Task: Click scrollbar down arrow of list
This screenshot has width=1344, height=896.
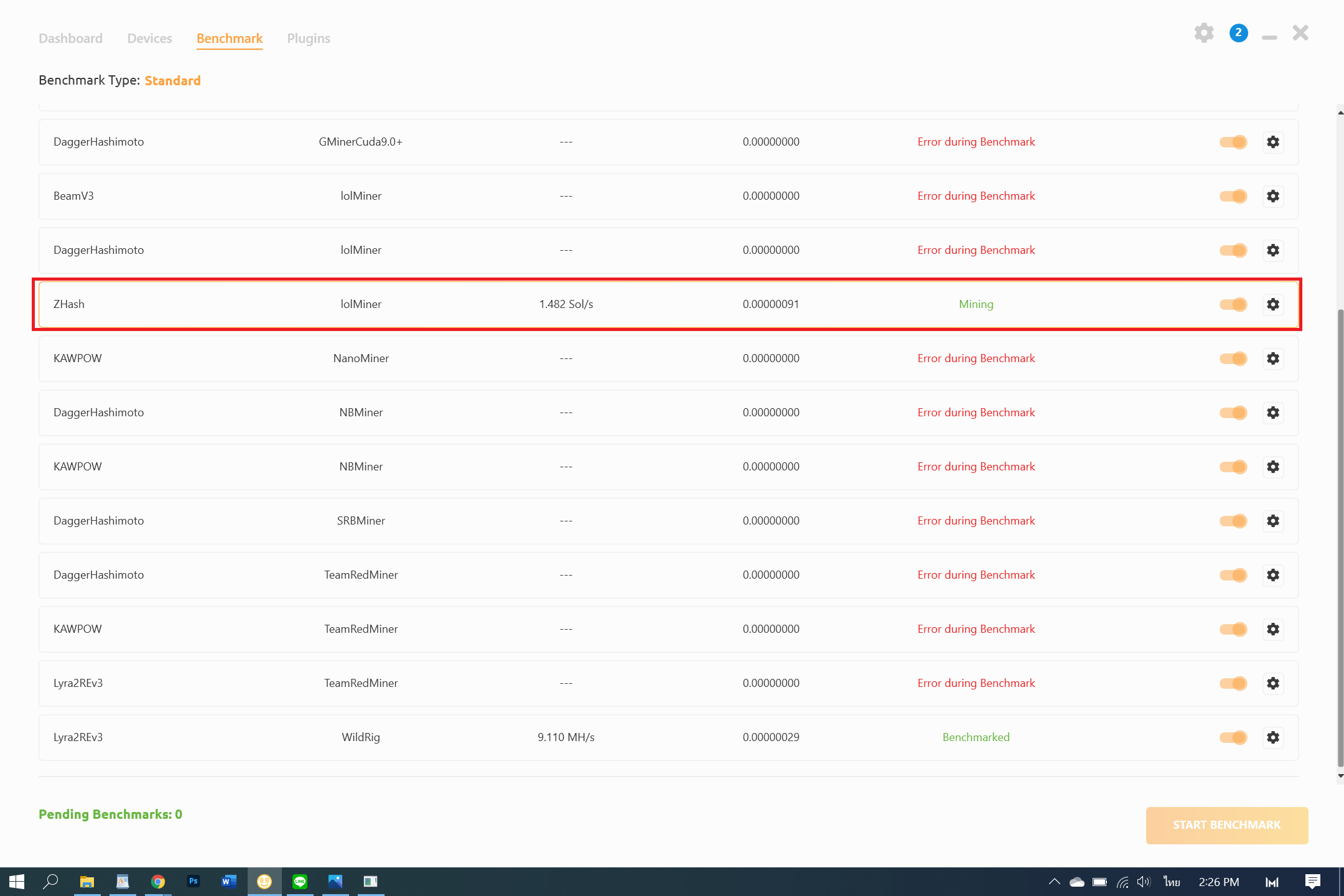Action: 1340,776
